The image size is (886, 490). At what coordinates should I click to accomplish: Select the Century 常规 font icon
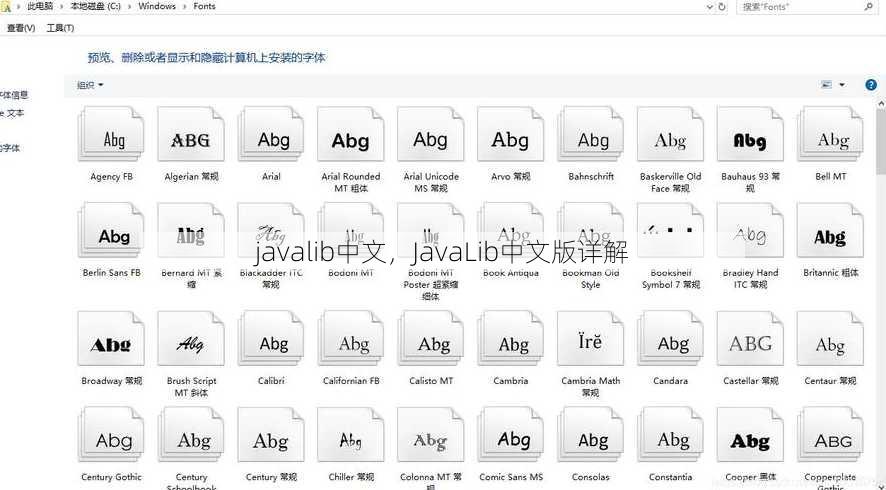coord(271,435)
